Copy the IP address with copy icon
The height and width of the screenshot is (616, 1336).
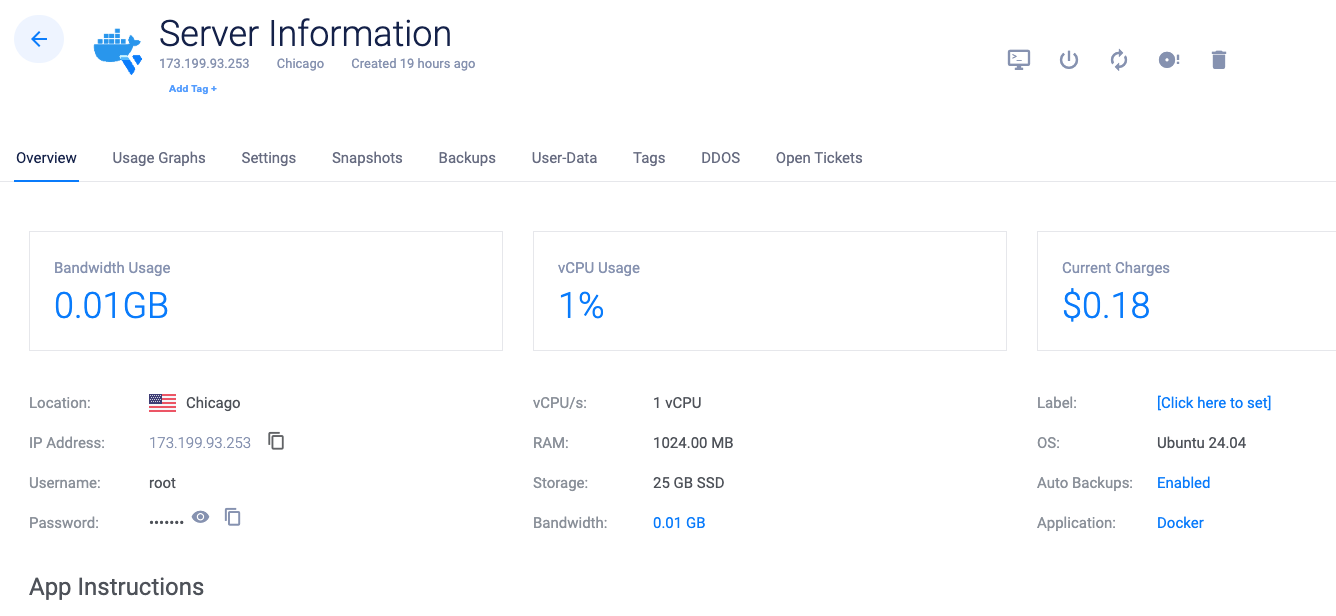pos(277,441)
